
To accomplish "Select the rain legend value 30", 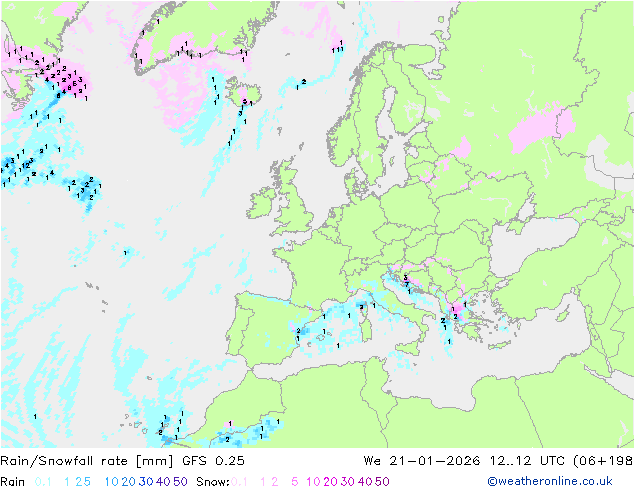I will (146, 482).
